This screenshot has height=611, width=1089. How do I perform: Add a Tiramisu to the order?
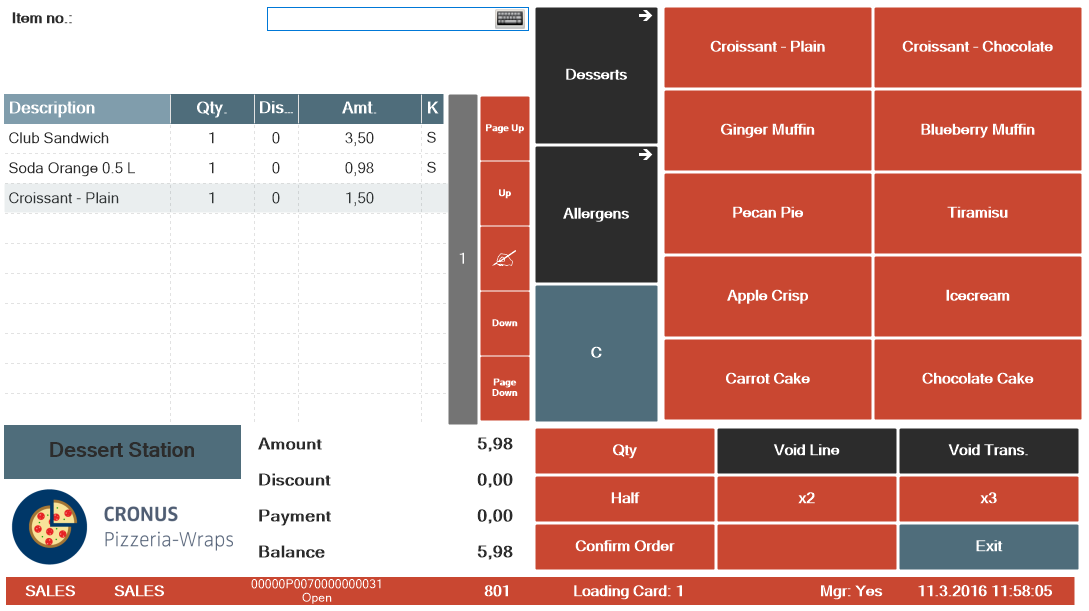click(977, 213)
